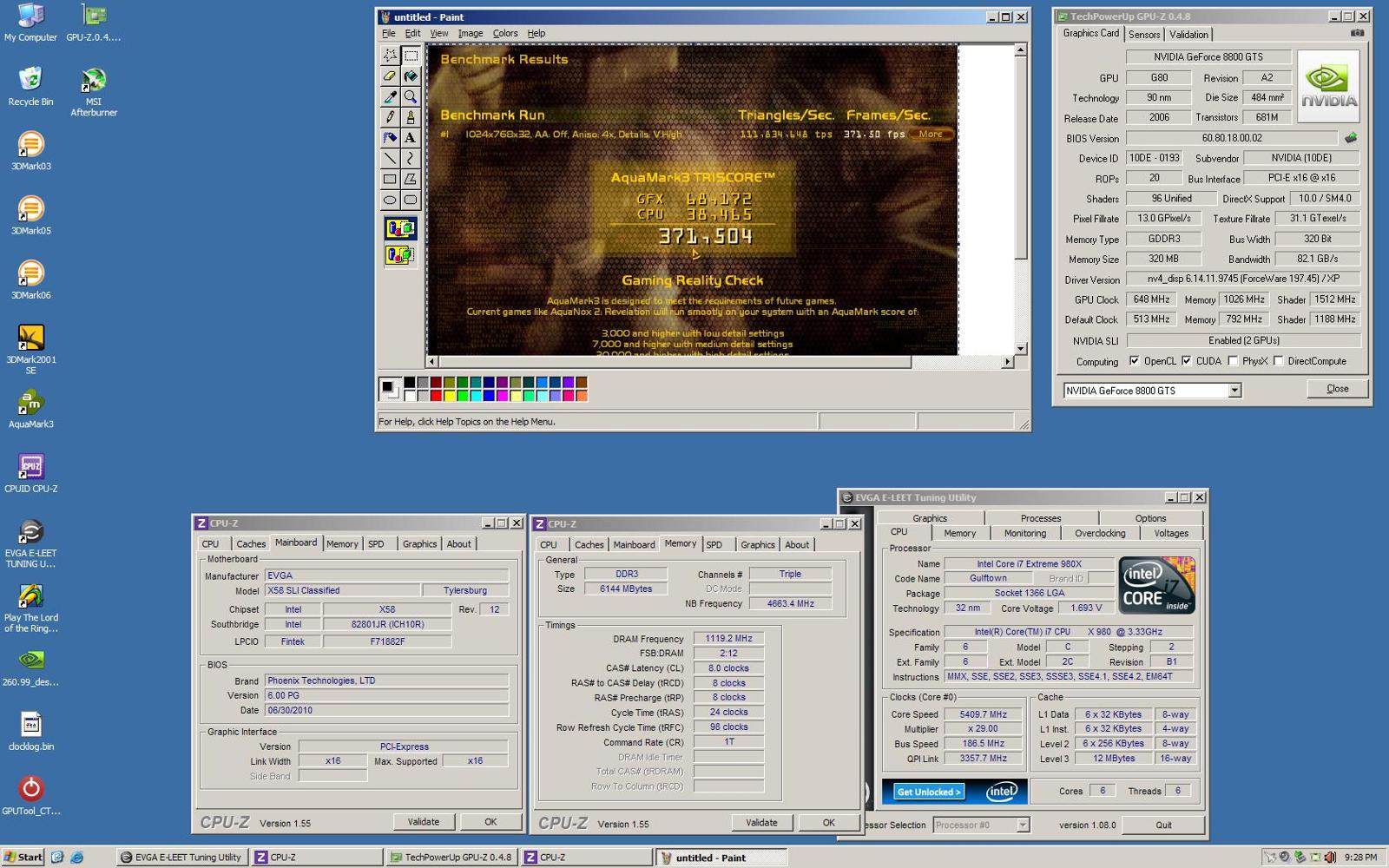Select the Text tool in Paint

pos(411,137)
